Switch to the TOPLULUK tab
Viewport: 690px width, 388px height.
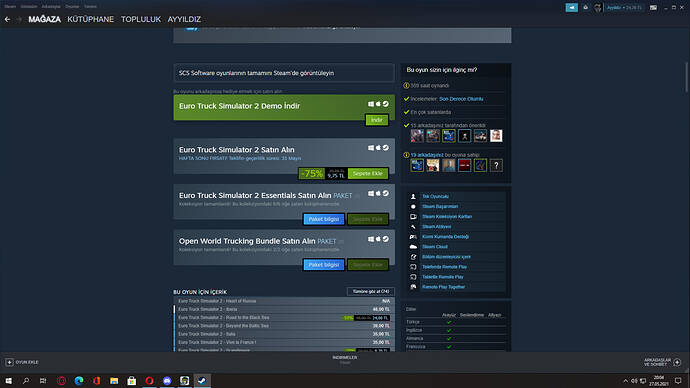[x=141, y=19]
